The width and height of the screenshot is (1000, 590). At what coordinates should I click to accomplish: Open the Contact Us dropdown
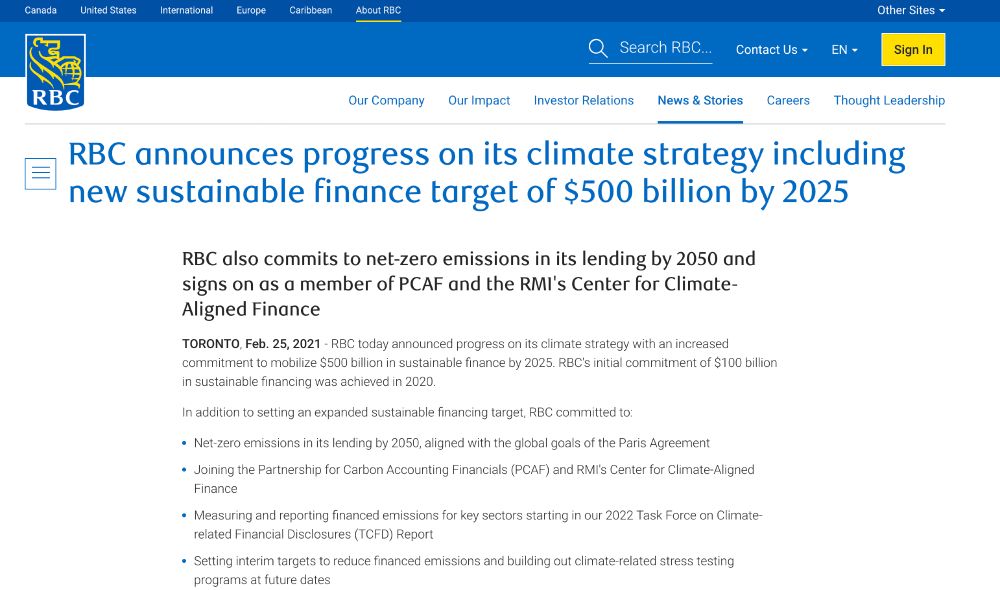[x=772, y=50]
